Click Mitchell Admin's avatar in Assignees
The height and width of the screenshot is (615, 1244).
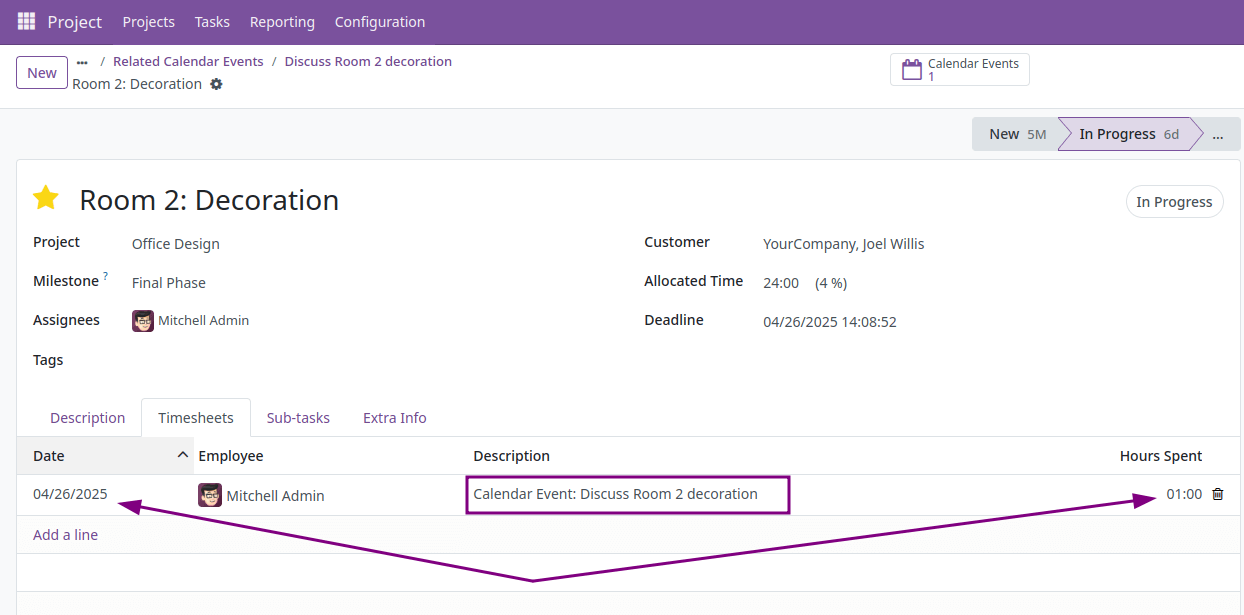pos(142,320)
